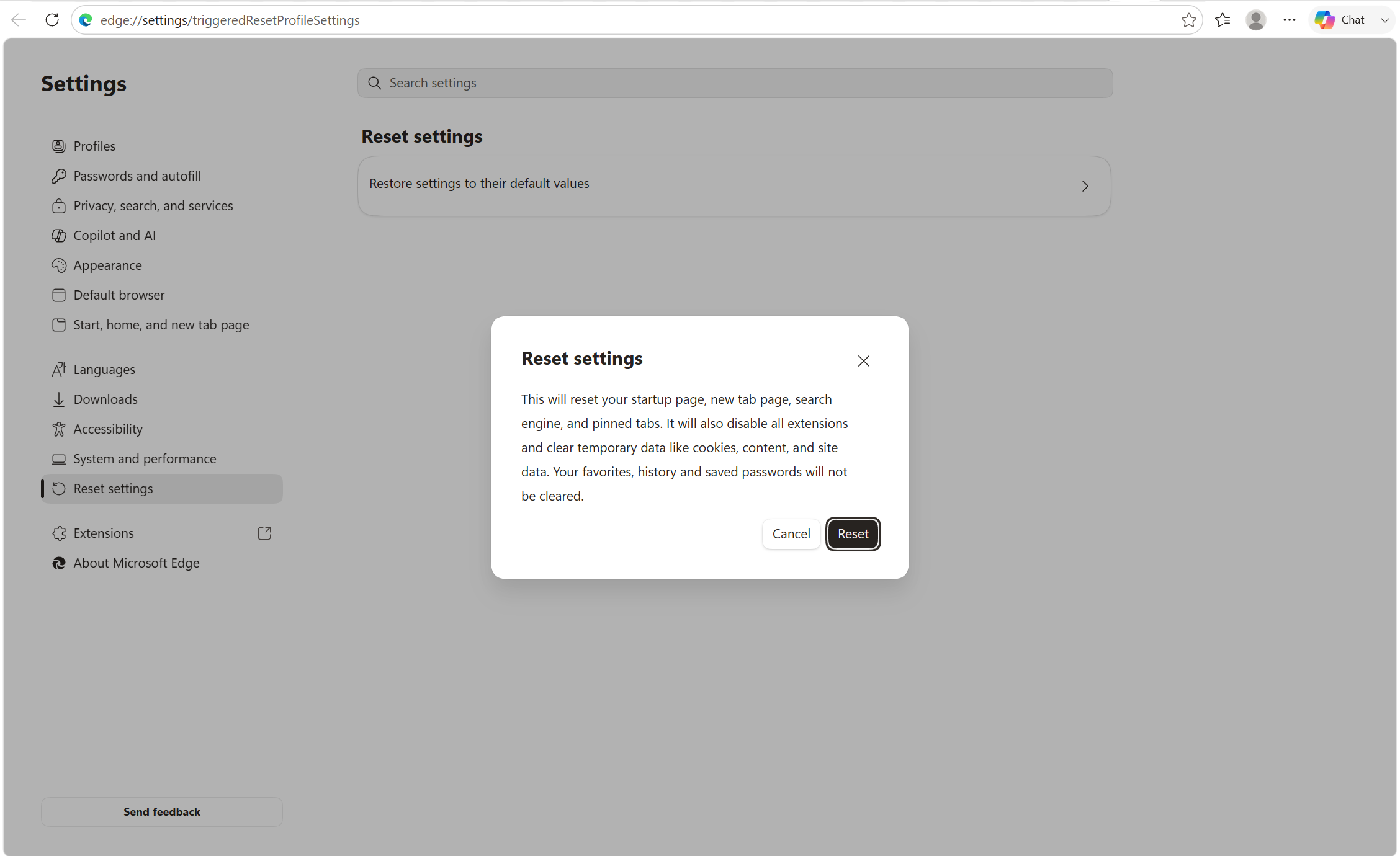
Task: Cancel the Reset settings dialog
Action: click(791, 533)
